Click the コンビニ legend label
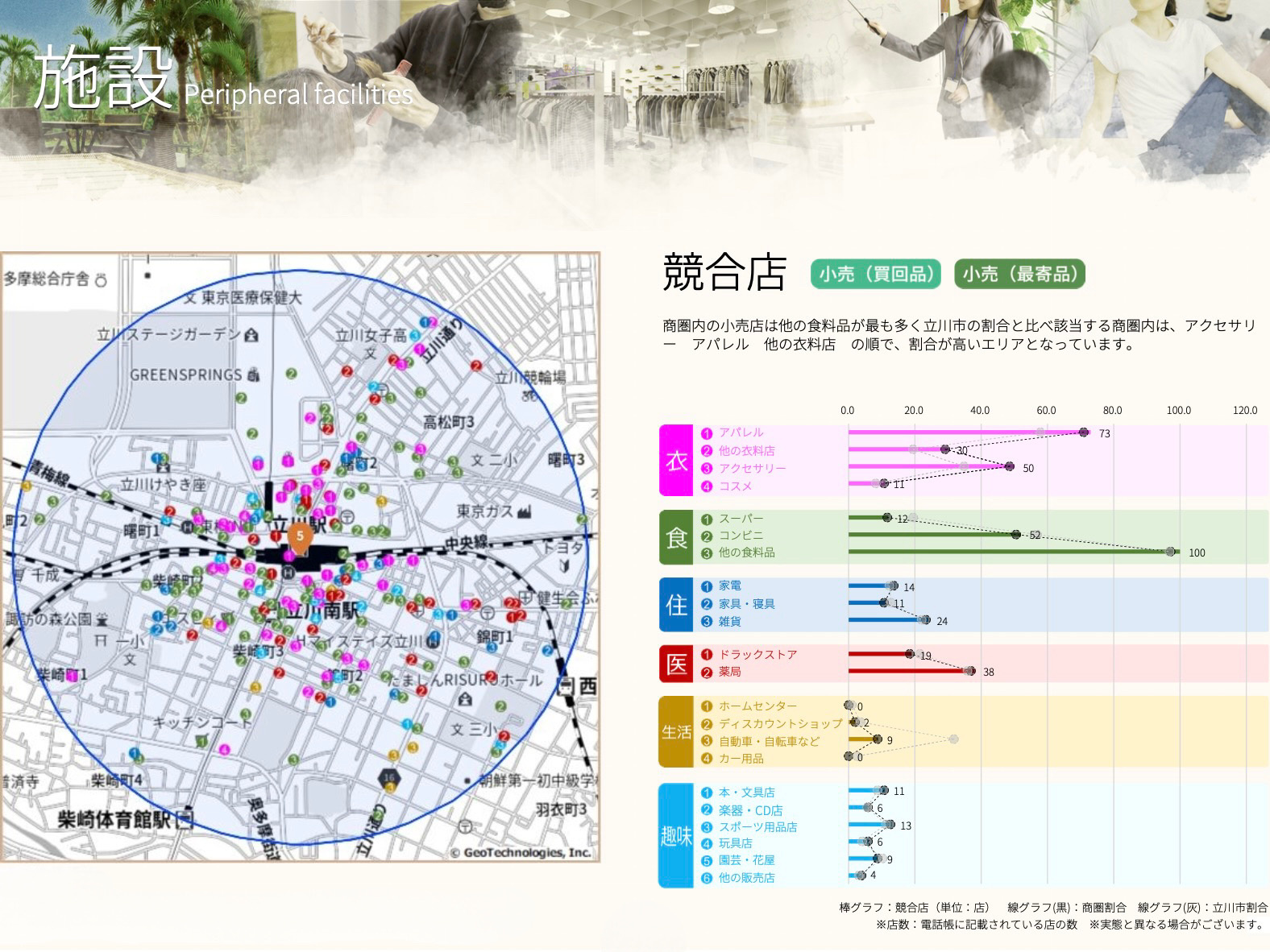The width and height of the screenshot is (1270, 952). (741, 536)
